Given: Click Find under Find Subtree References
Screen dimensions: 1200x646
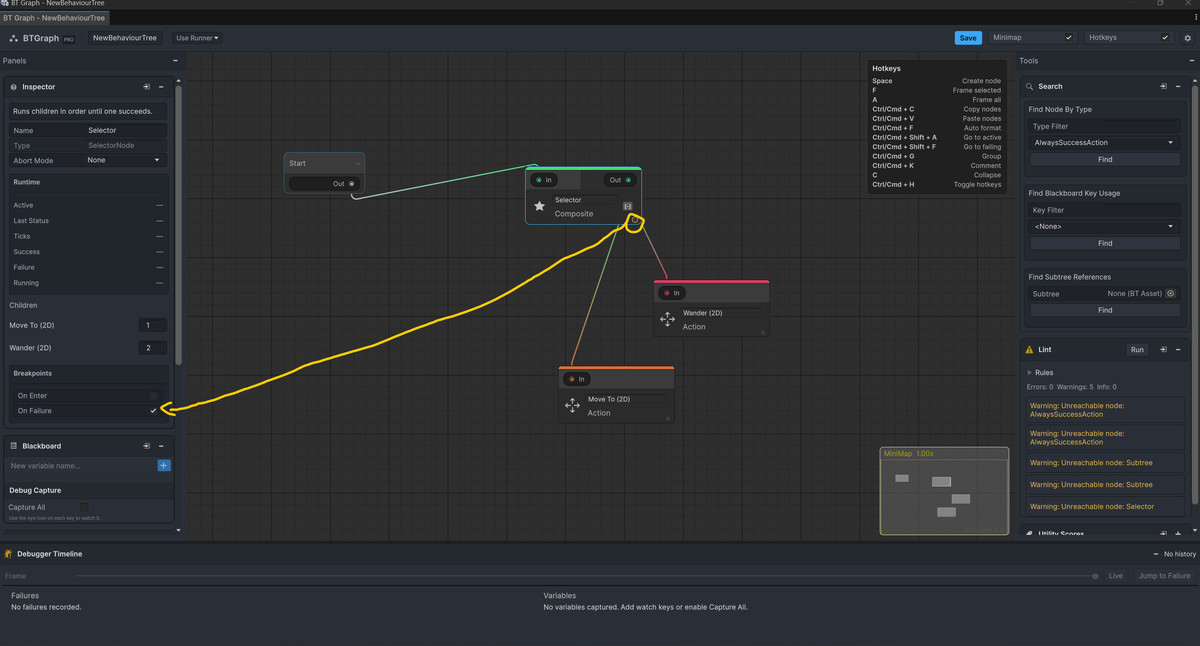Looking at the screenshot, I should pyautogui.click(x=1104, y=310).
